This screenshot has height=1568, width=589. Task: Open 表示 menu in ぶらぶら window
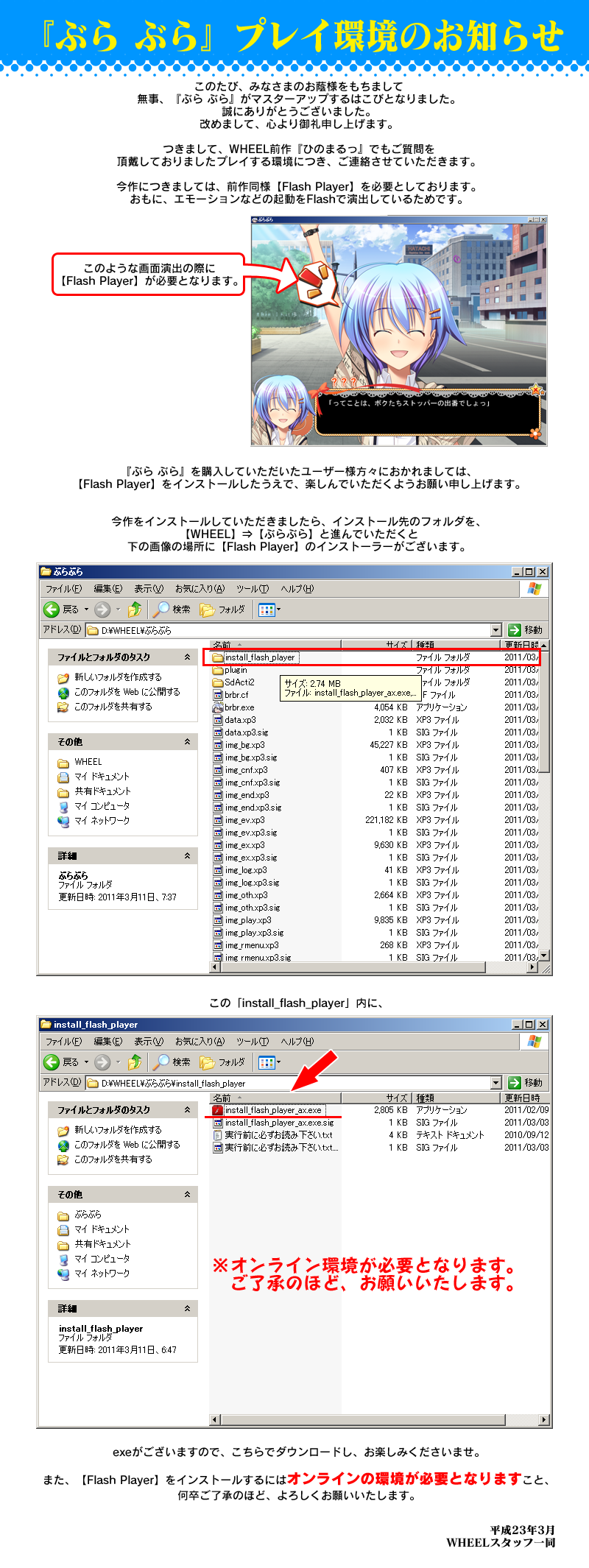[149, 588]
